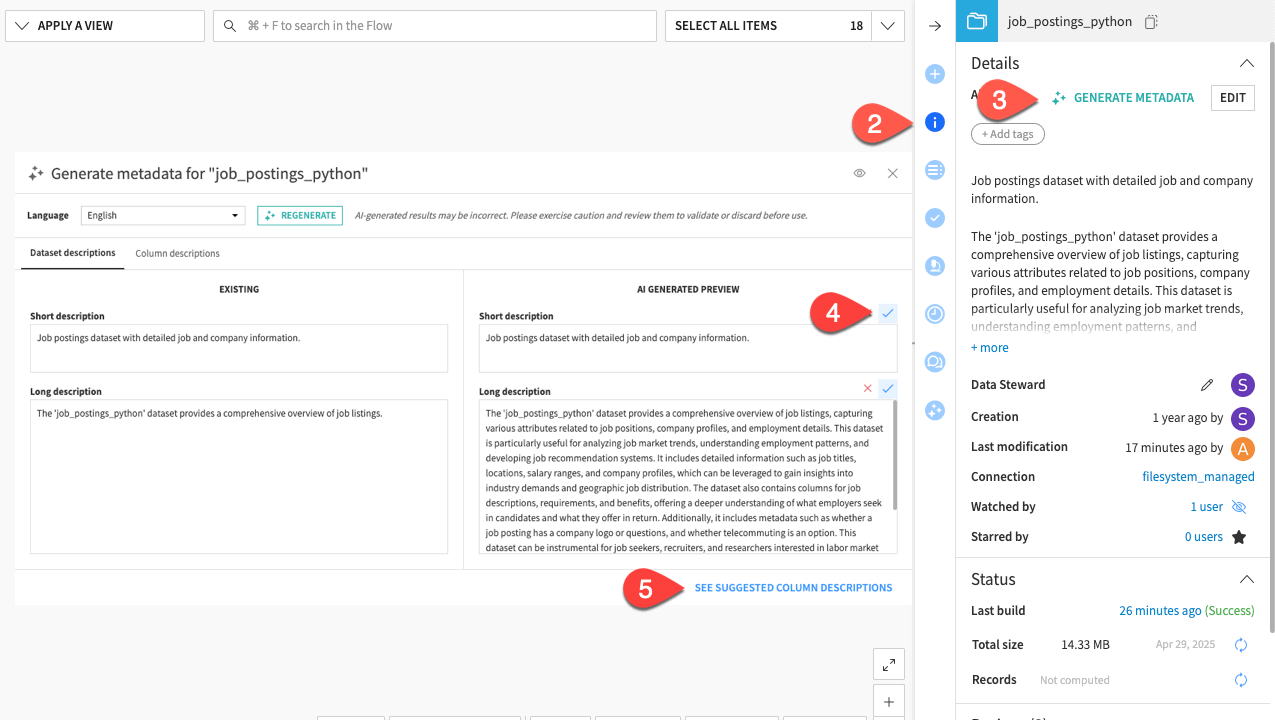This screenshot has width=1275, height=720.
Task: Toggle preview with the eye icon in dialog header
Action: coord(859,173)
